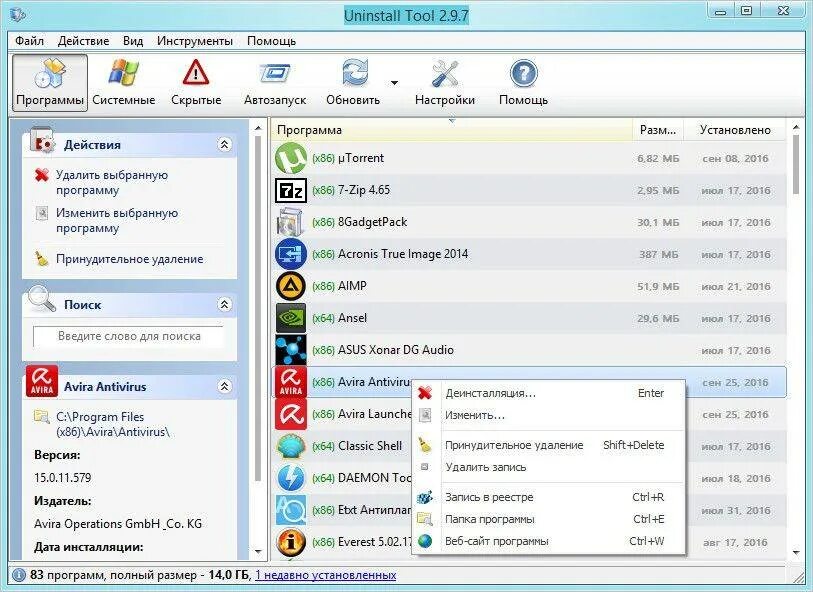The height and width of the screenshot is (592, 813).
Task: Select the Etxt Антиплагиат icon
Action: coord(290,510)
